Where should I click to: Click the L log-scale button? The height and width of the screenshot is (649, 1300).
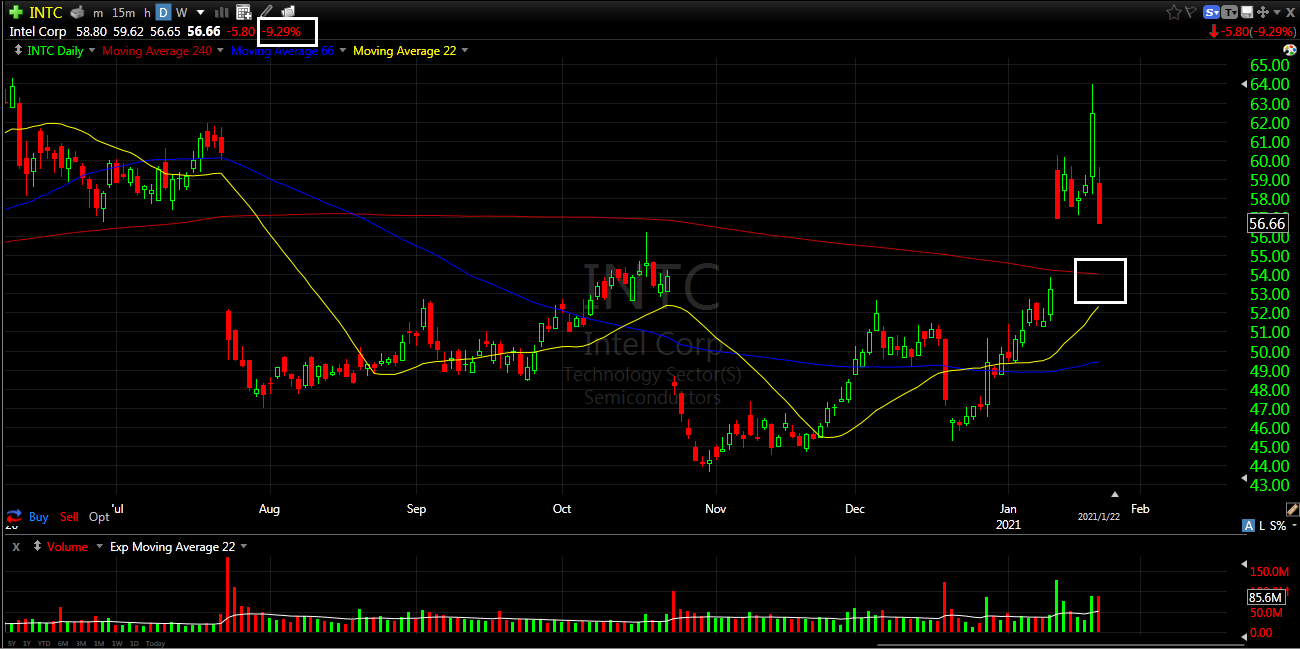click(x=1261, y=526)
